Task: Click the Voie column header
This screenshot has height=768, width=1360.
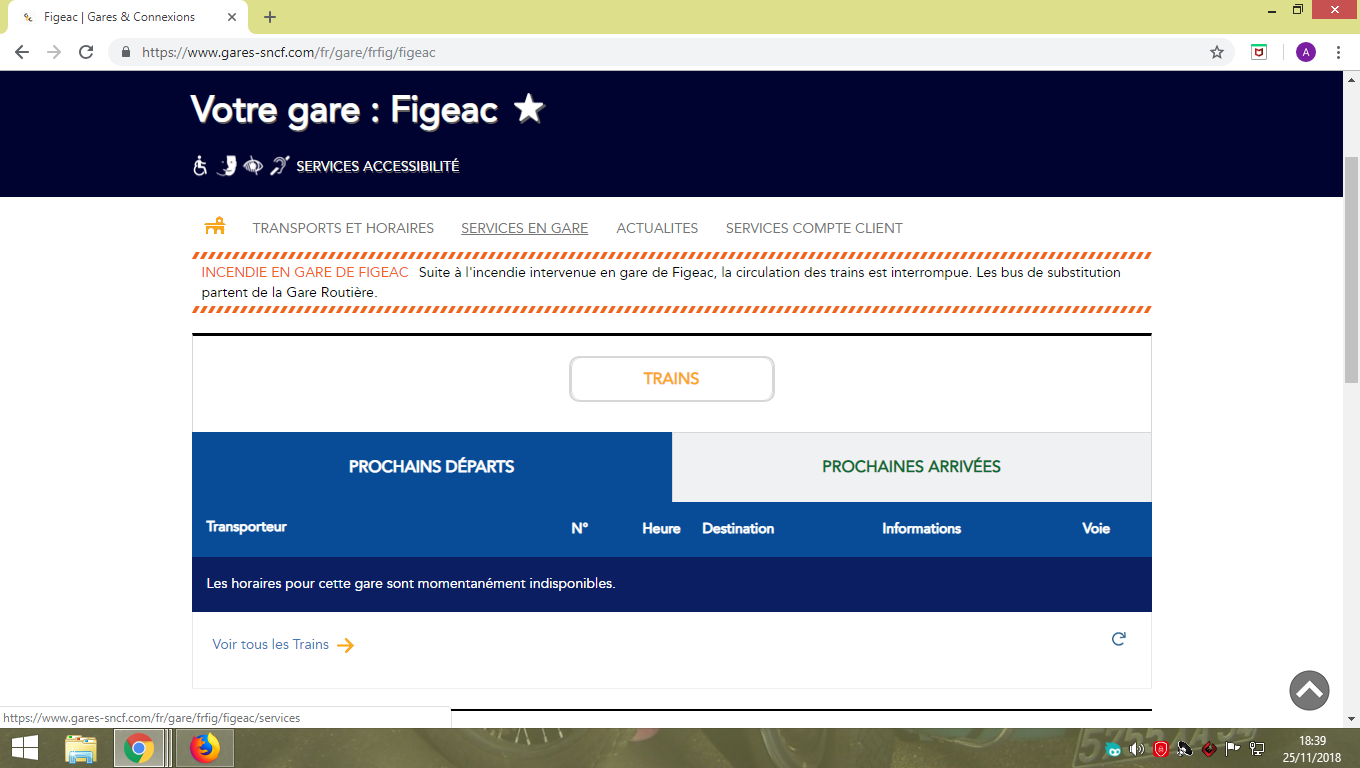Action: click(1096, 528)
